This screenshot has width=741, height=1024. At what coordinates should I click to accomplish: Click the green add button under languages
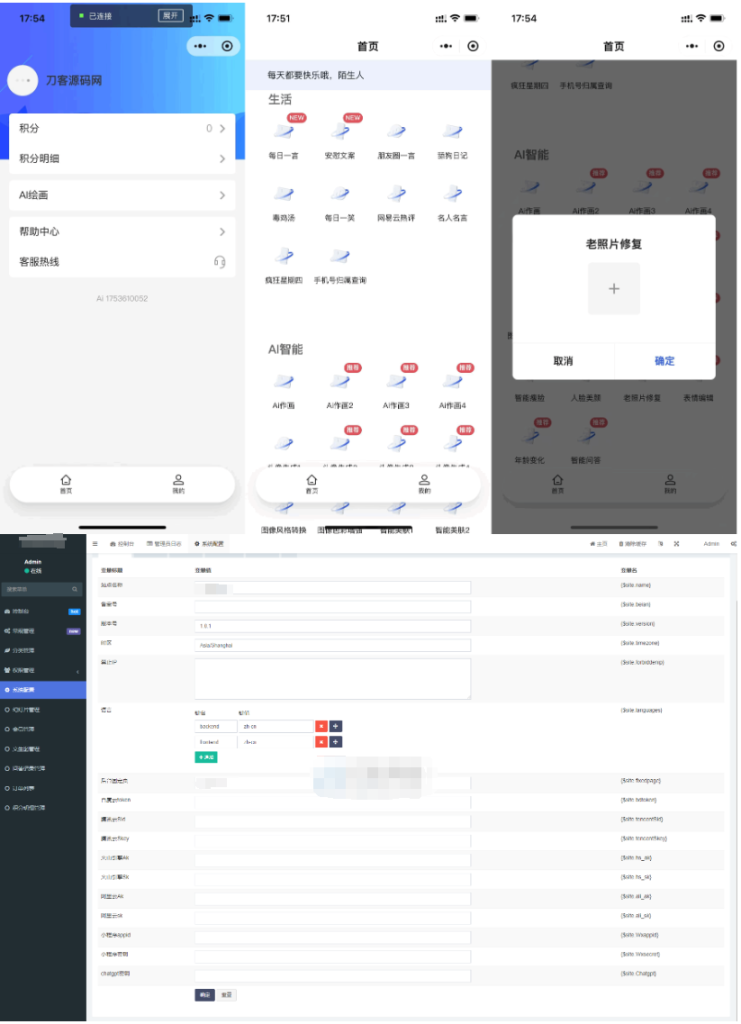coord(205,757)
